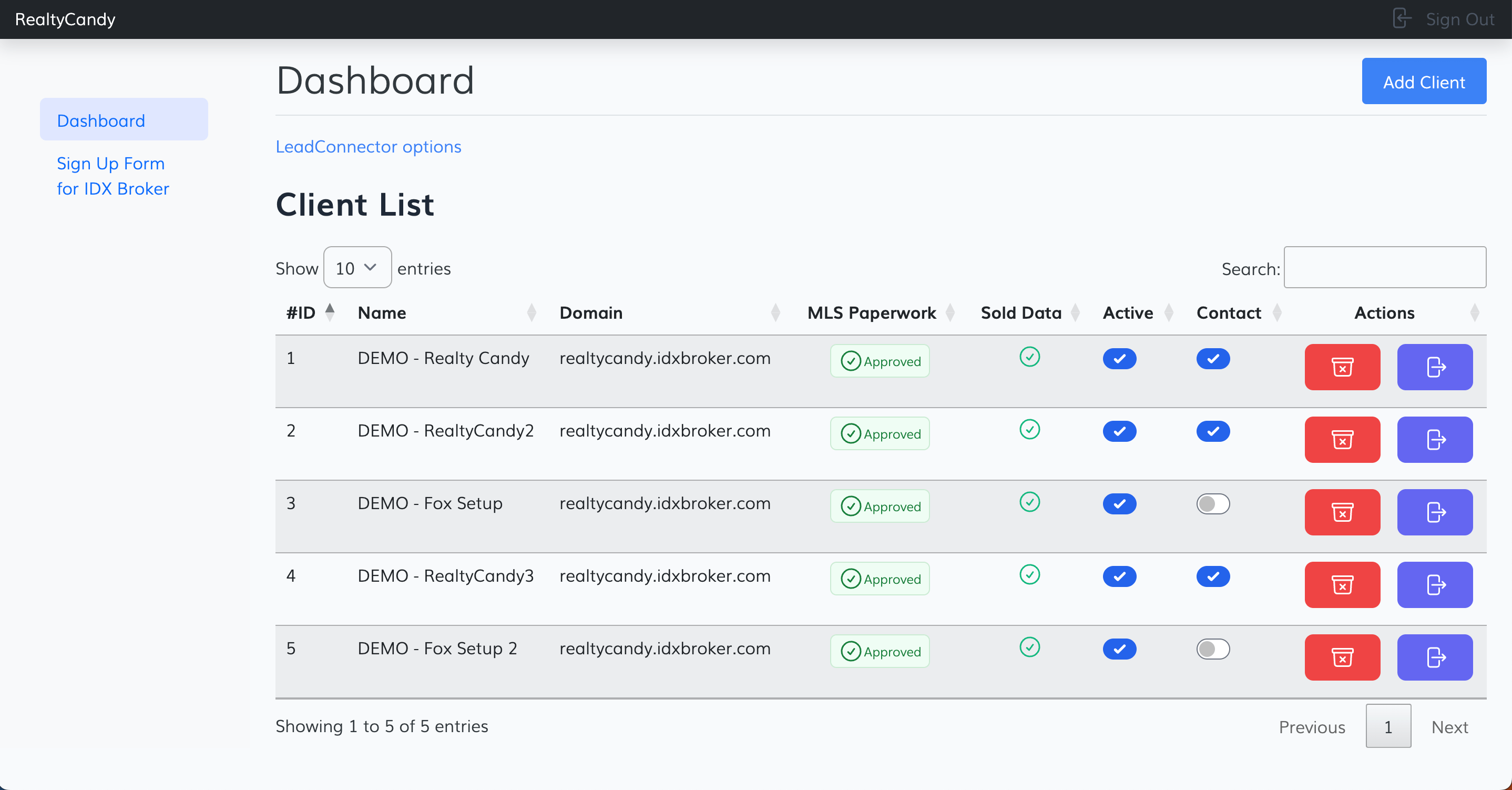Screen dimensions: 1512x790
Task: Focus the client Search input field
Action: point(1384,267)
